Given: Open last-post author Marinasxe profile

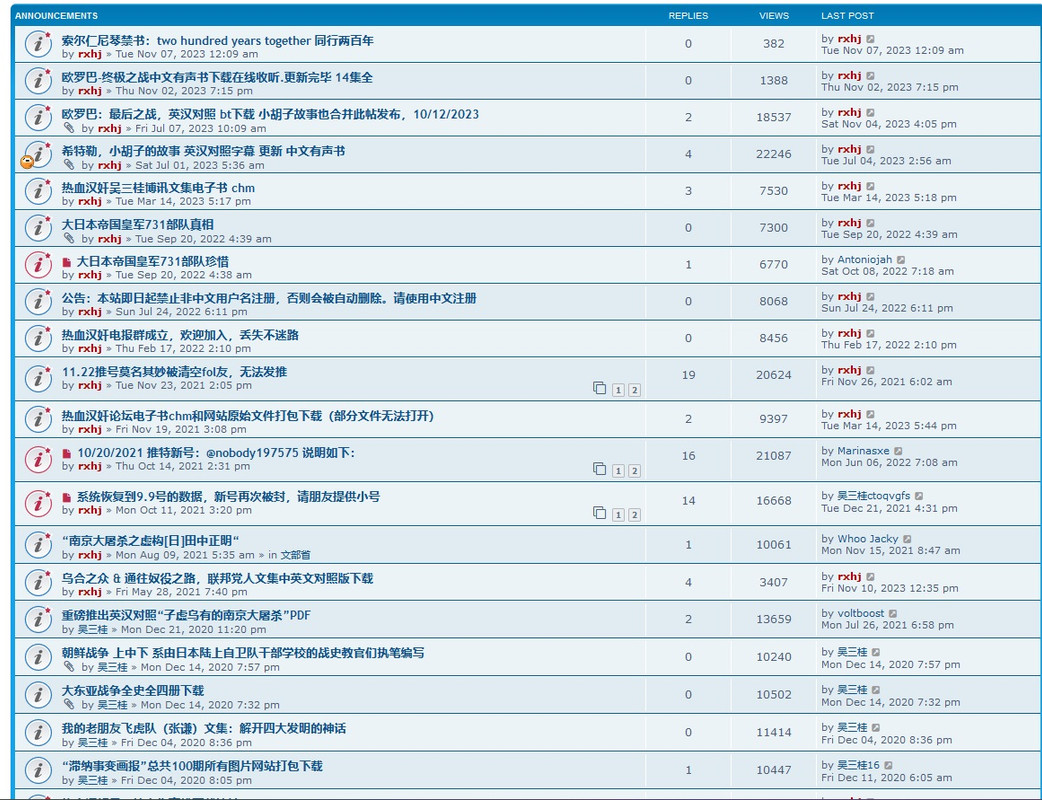Looking at the screenshot, I should click(x=863, y=451).
